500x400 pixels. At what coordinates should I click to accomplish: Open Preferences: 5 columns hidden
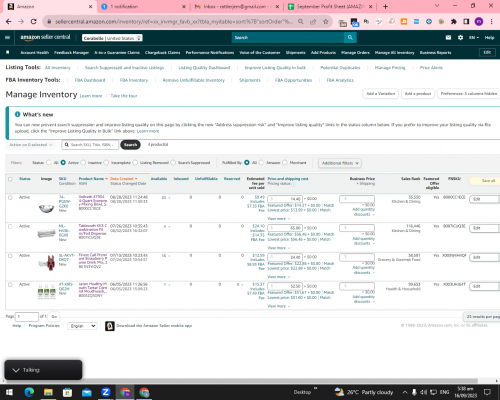click(x=469, y=94)
